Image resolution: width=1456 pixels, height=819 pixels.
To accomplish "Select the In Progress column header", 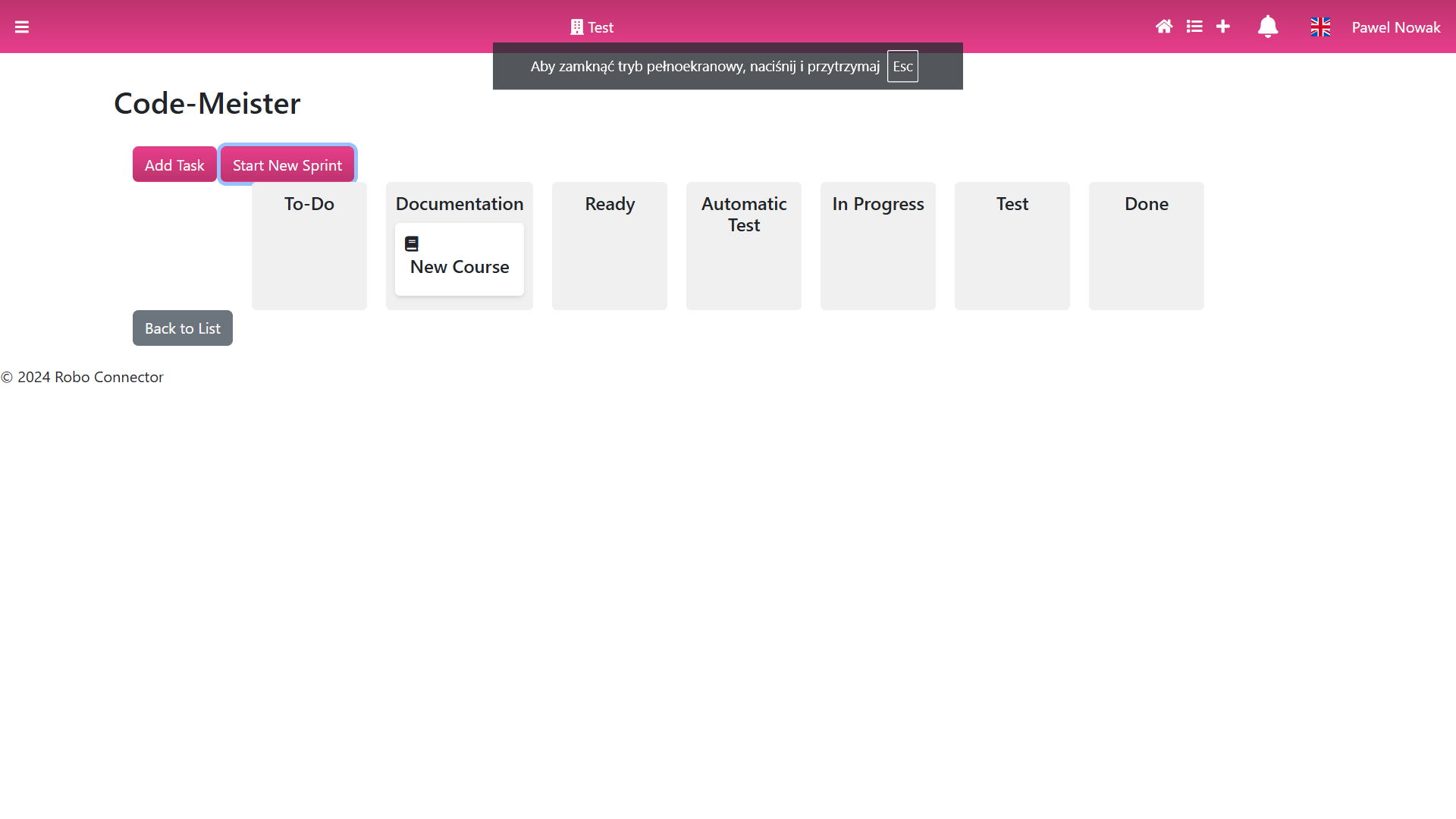I will click(877, 203).
